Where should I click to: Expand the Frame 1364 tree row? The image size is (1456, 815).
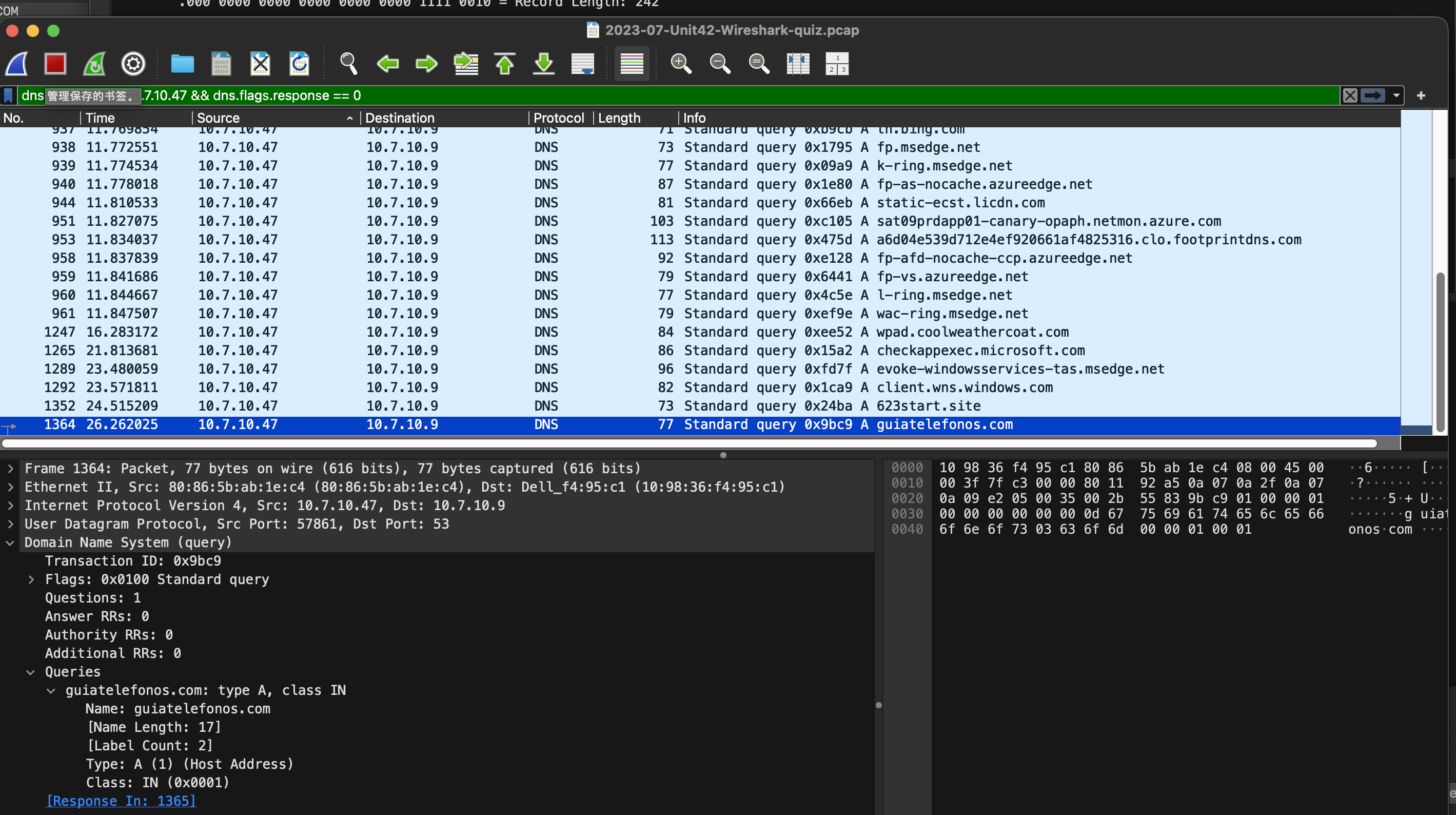pyautogui.click(x=10, y=469)
